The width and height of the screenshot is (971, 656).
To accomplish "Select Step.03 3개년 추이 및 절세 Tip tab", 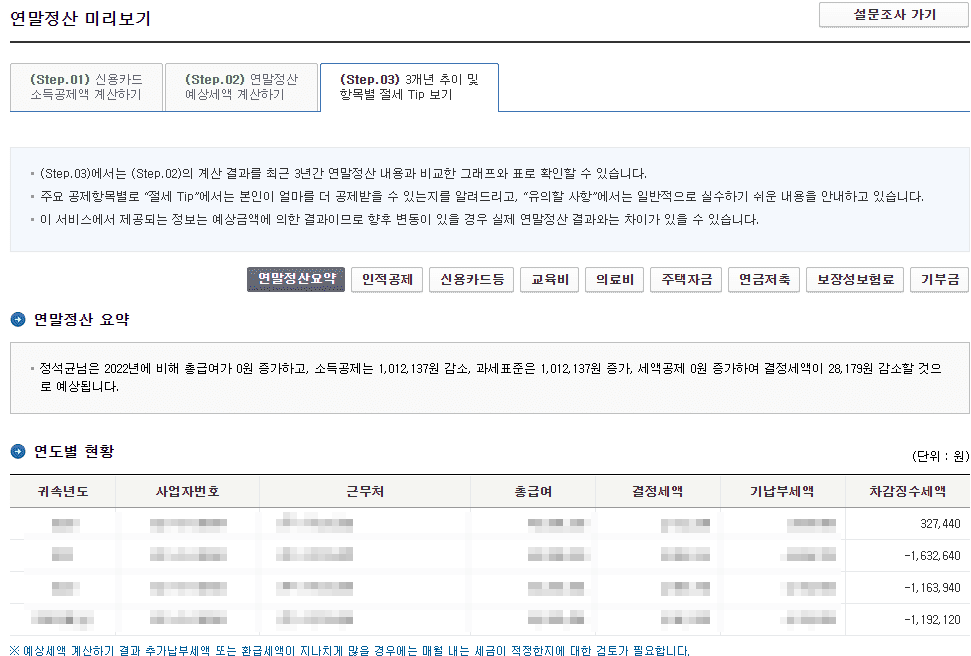I will pos(409,87).
